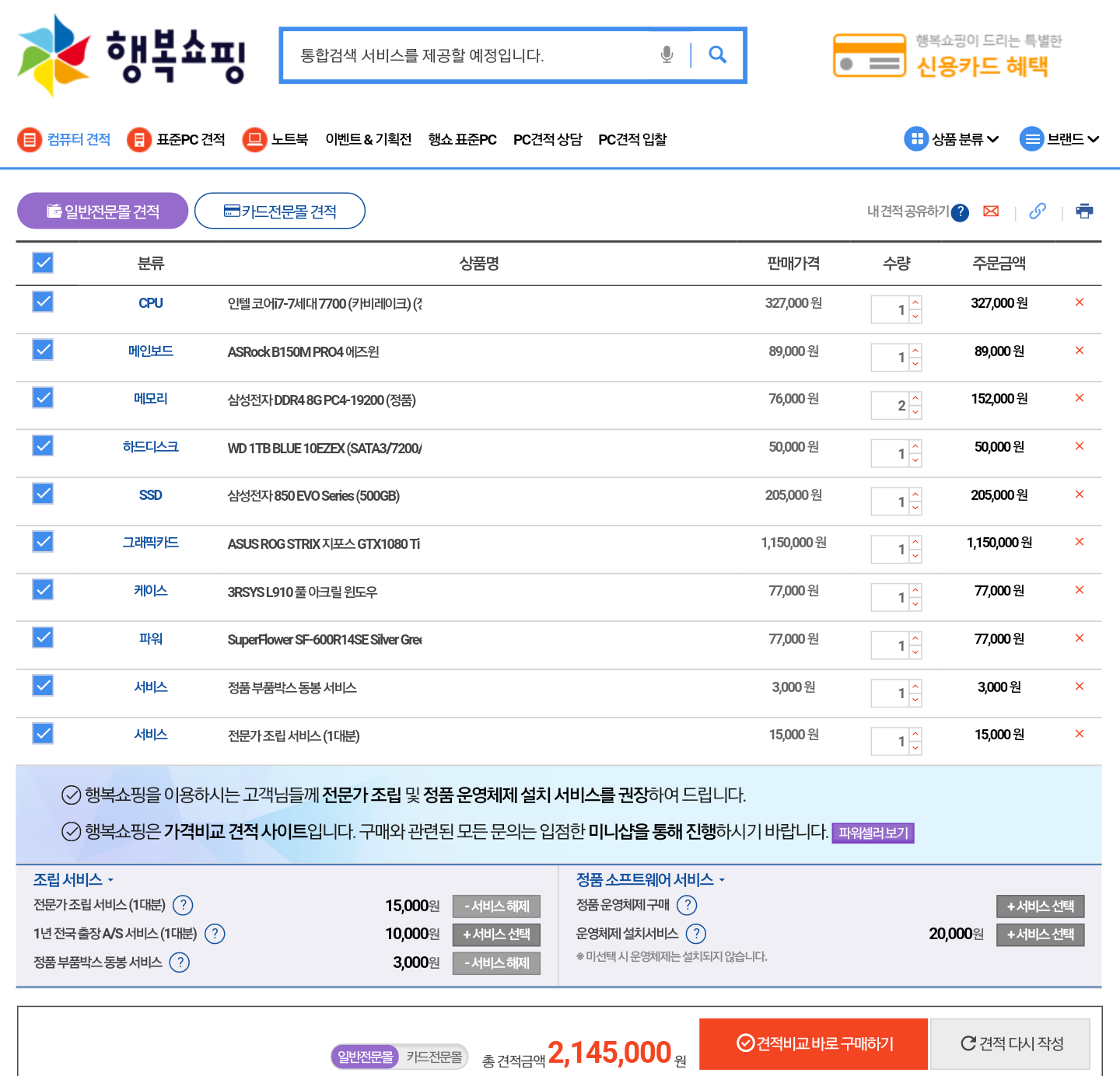Copy estimate link with chain icon
The height and width of the screenshot is (1076, 1120).
(1038, 211)
